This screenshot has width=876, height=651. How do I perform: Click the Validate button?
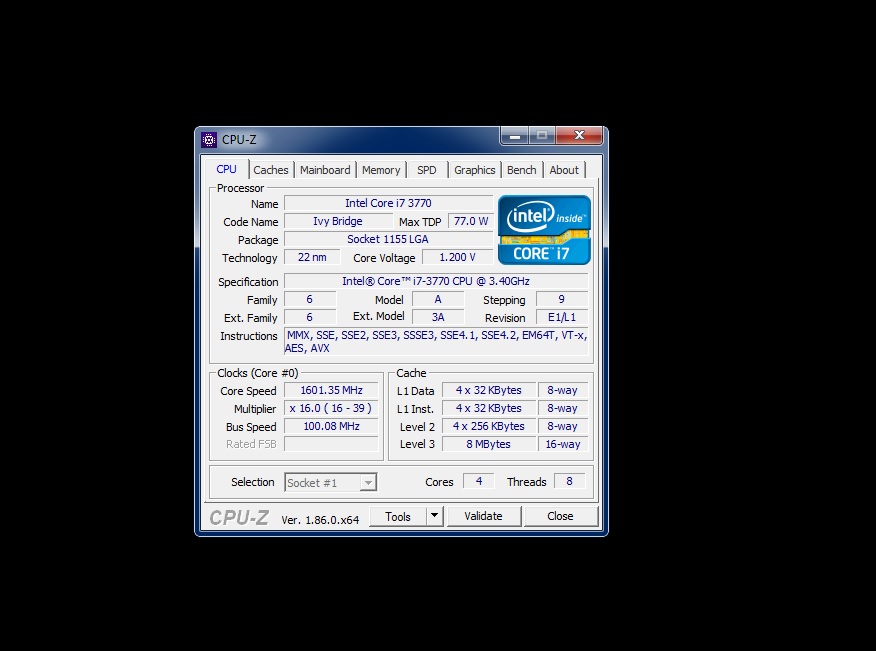[x=483, y=516]
